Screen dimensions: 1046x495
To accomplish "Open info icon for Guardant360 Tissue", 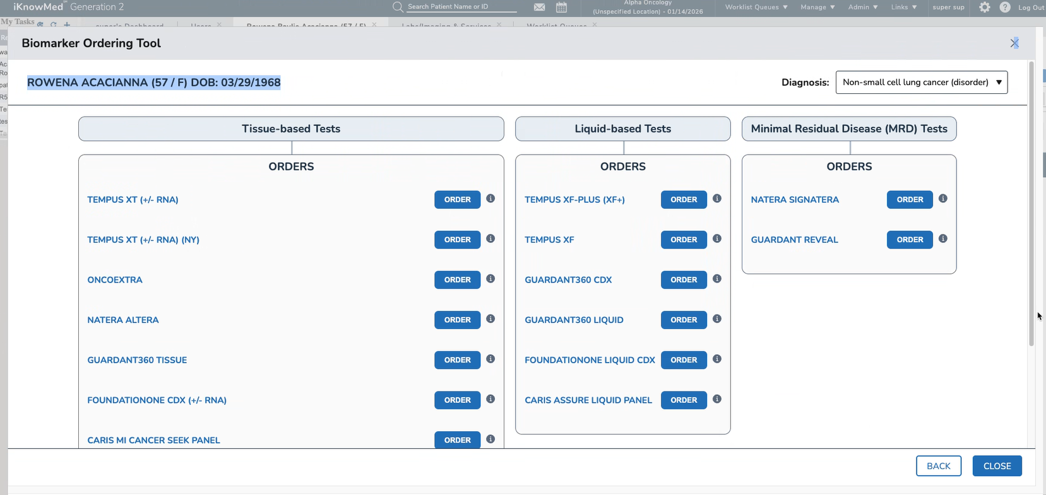I will tap(490, 359).
